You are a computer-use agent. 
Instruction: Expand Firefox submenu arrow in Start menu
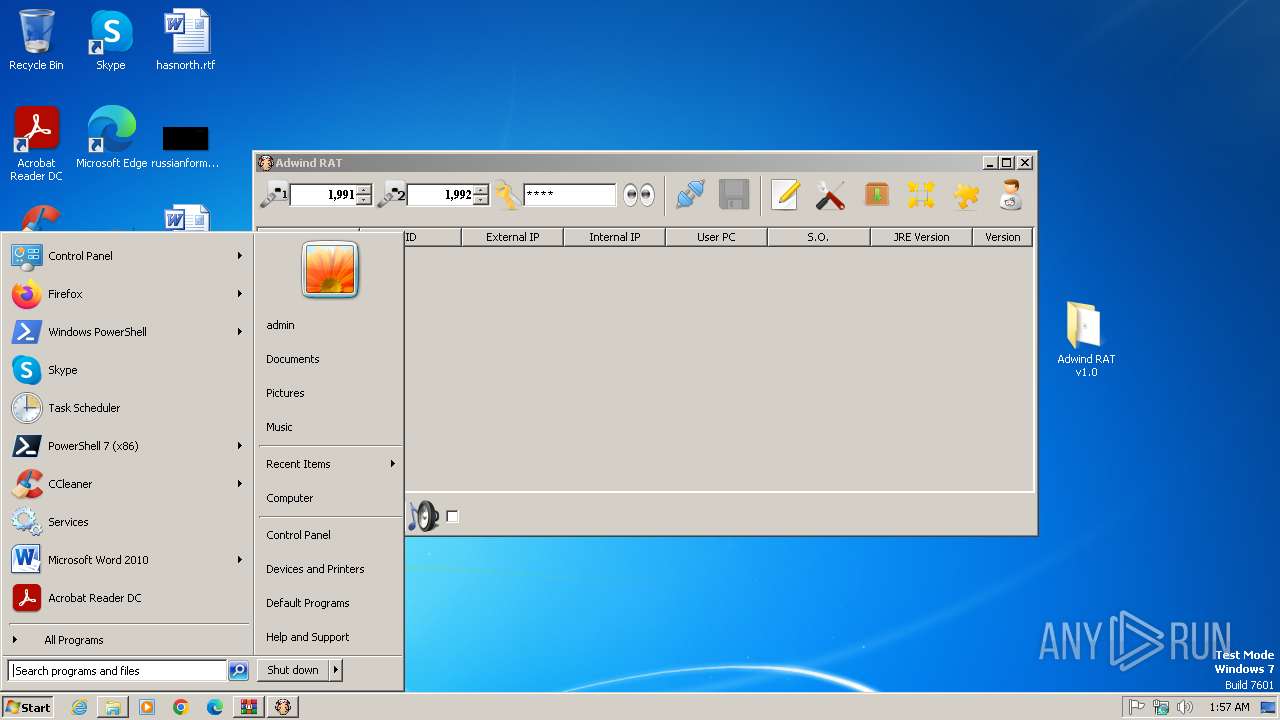pyautogui.click(x=240, y=294)
